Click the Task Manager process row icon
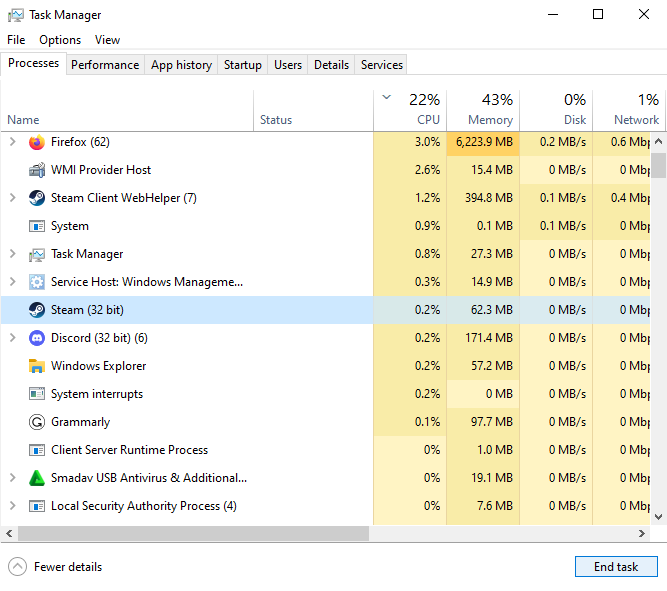The width and height of the screenshot is (667, 591). (37, 254)
